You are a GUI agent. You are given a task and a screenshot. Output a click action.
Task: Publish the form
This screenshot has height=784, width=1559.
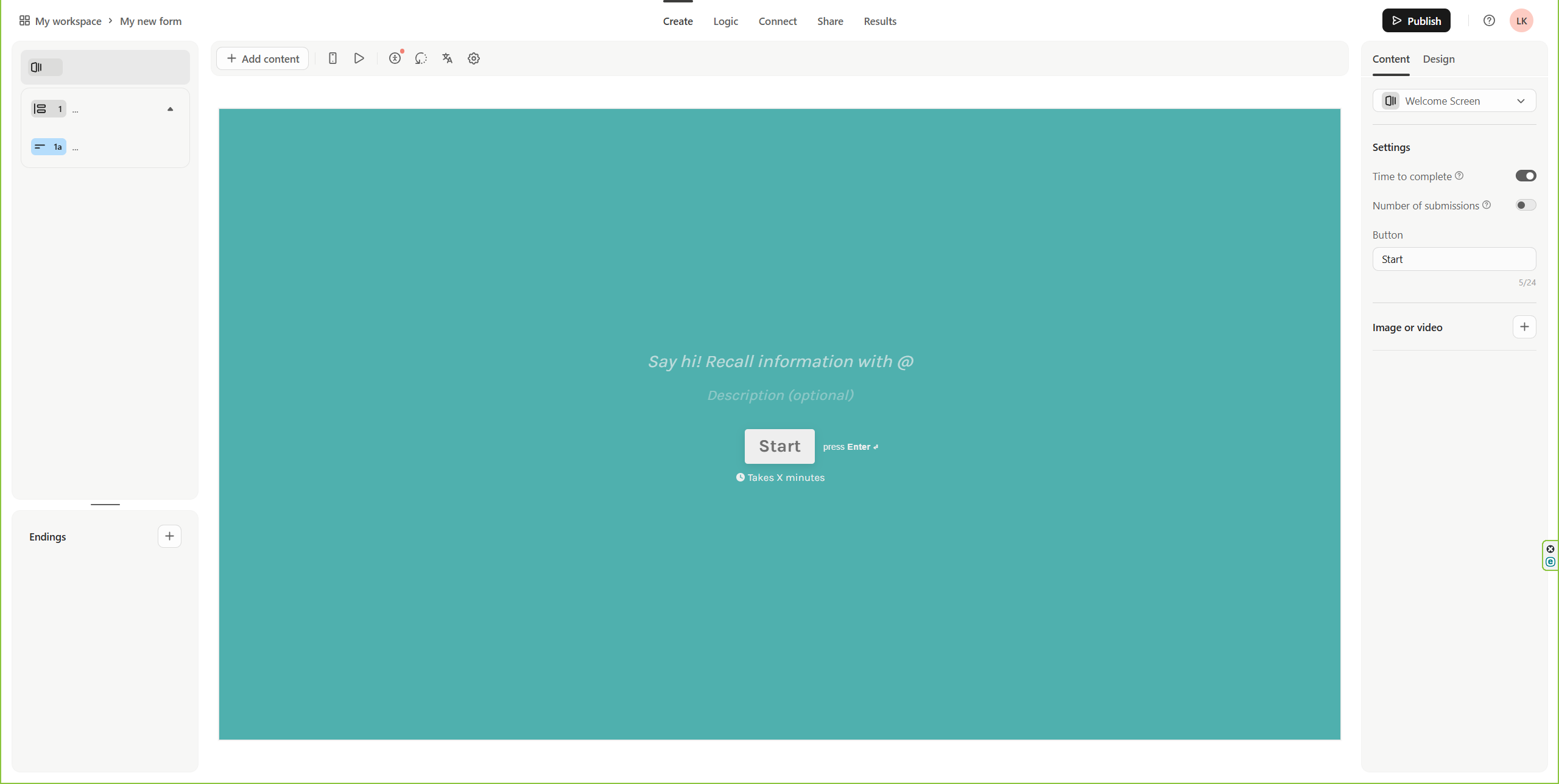tap(1416, 21)
